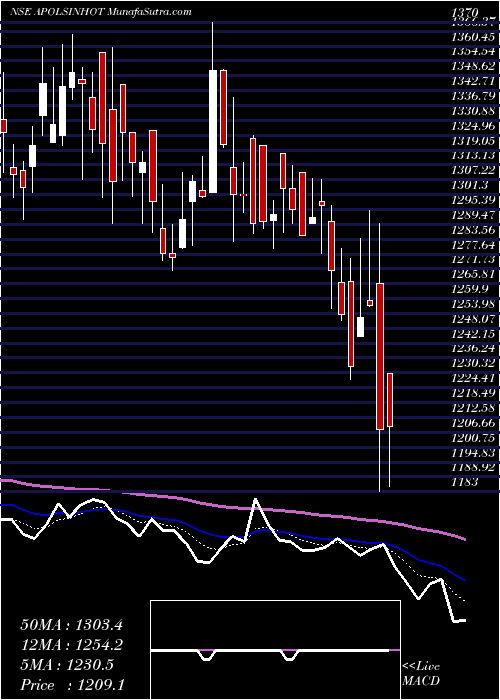Click the 1342.71 price axis label
The width and height of the screenshot is (500, 700).
pyautogui.click(x=474, y=81)
